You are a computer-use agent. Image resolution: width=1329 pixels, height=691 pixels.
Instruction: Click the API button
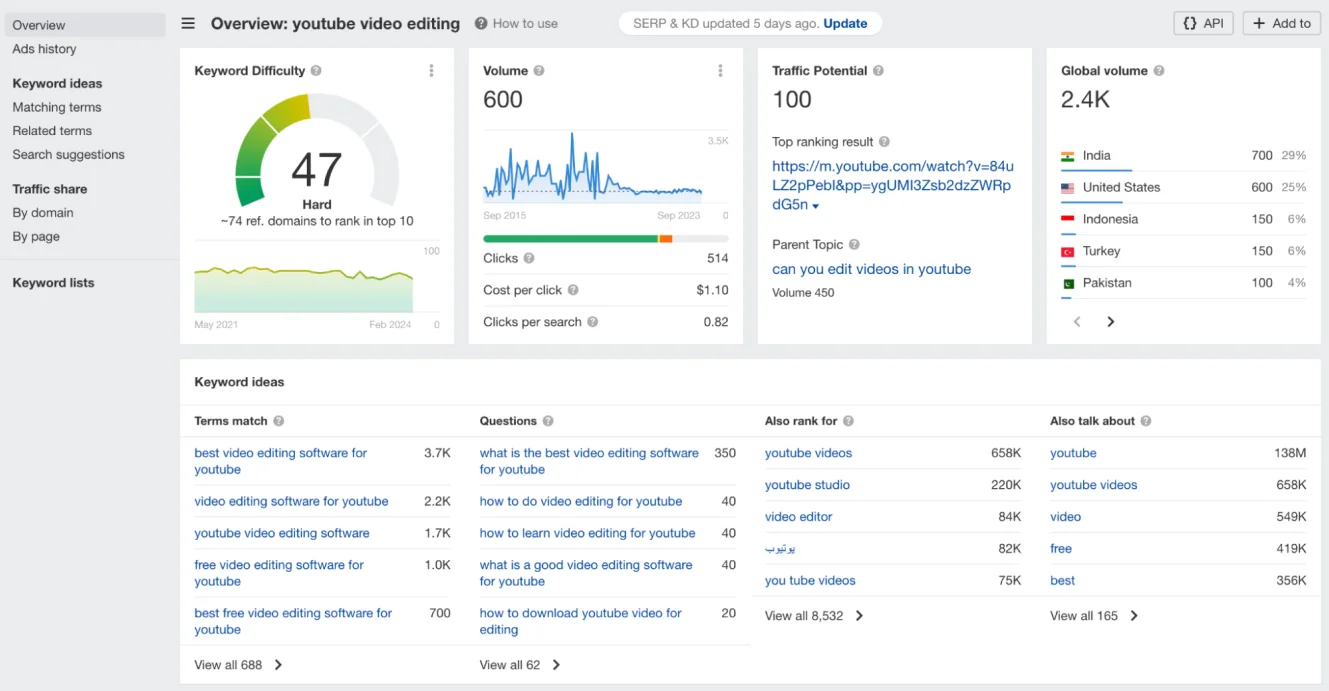click(x=1203, y=23)
